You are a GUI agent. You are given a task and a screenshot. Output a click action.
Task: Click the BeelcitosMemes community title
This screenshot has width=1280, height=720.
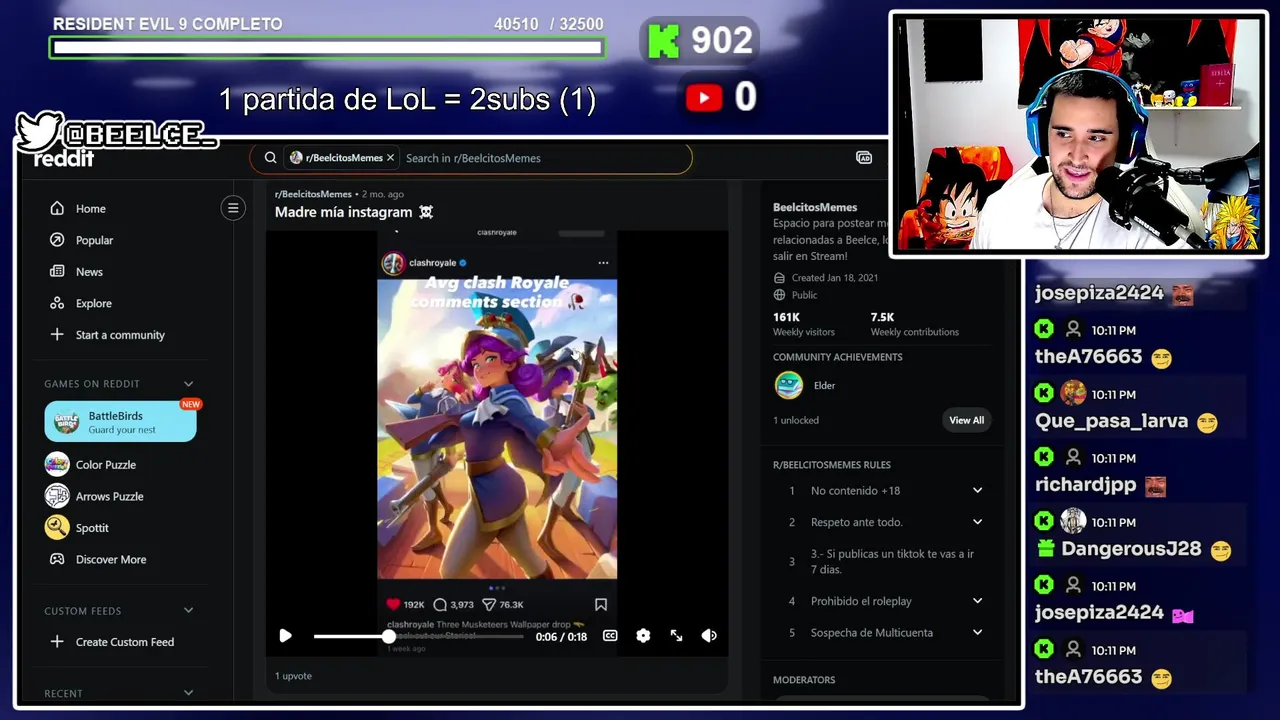tap(815, 207)
